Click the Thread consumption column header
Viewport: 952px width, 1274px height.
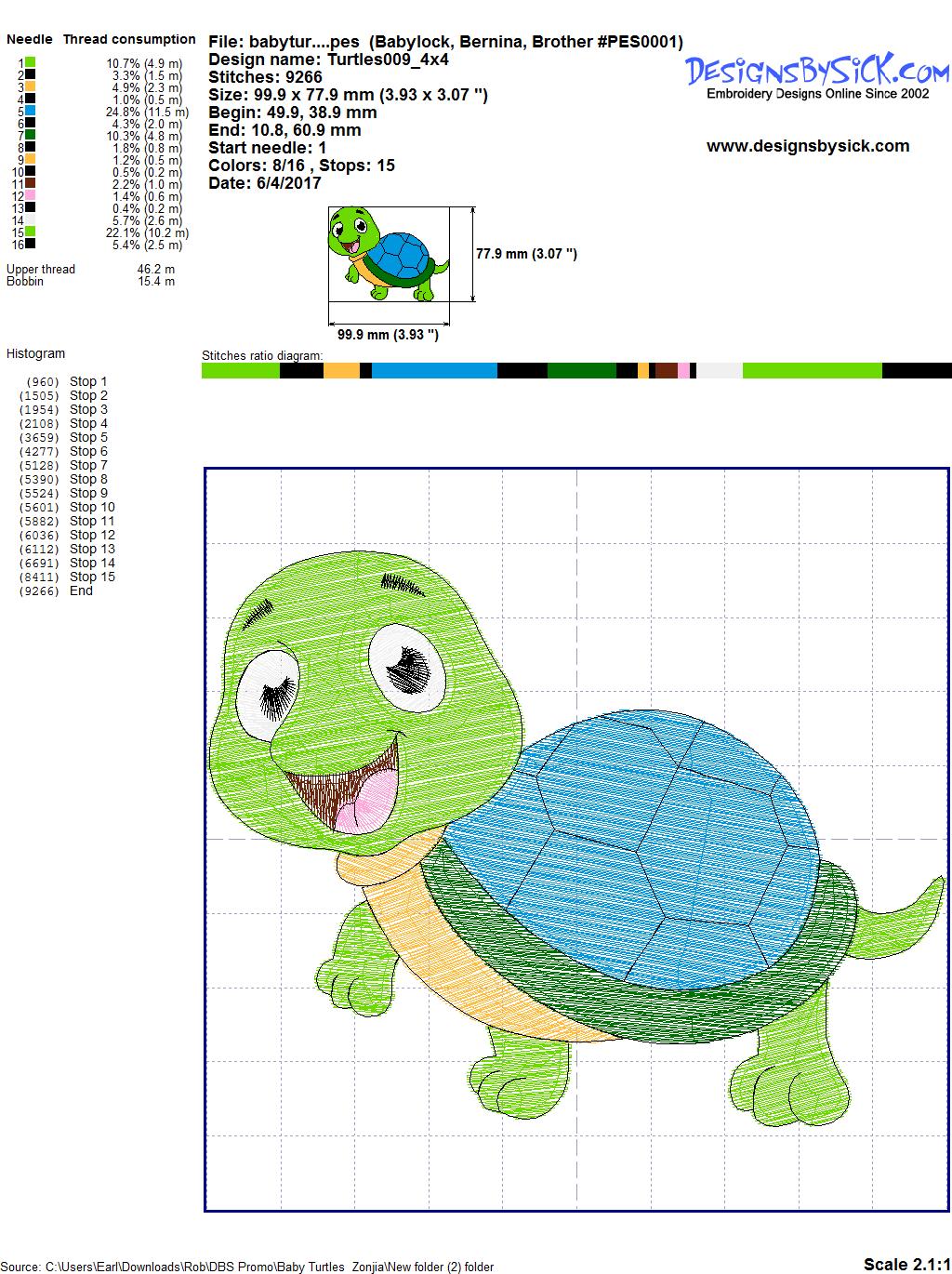[129, 39]
